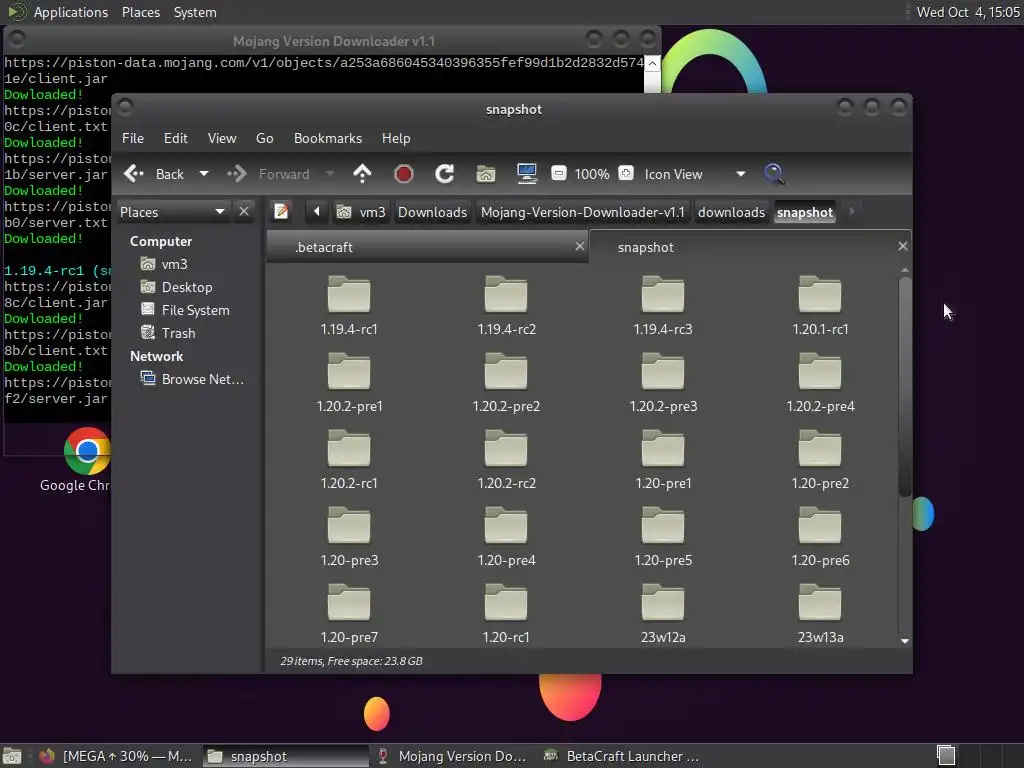Reload the current folder
1024x768 pixels.
click(x=445, y=174)
